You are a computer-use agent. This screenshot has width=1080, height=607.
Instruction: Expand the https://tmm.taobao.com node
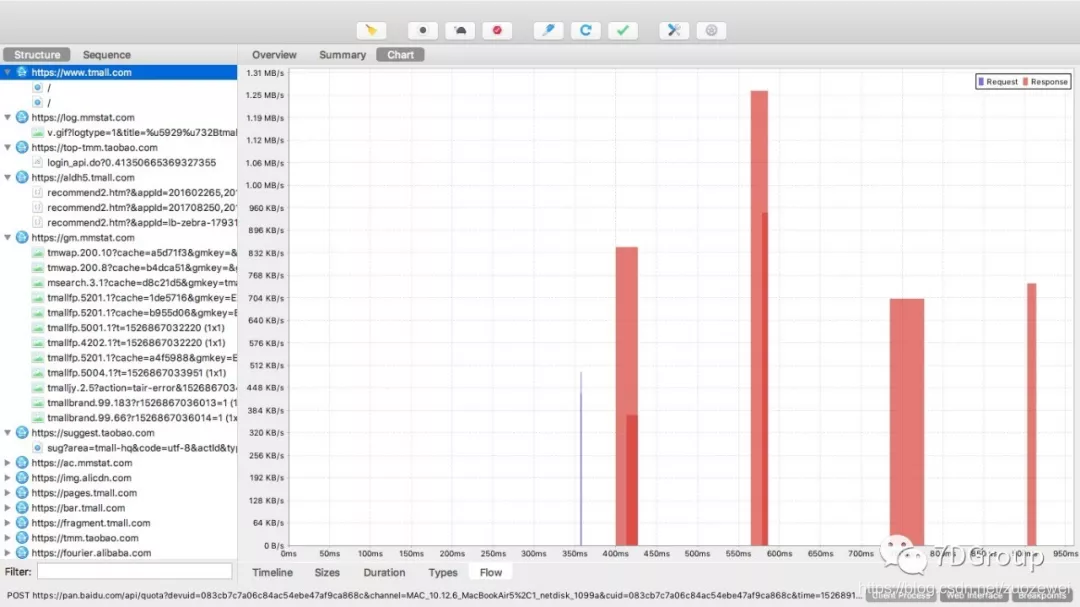coord(8,538)
